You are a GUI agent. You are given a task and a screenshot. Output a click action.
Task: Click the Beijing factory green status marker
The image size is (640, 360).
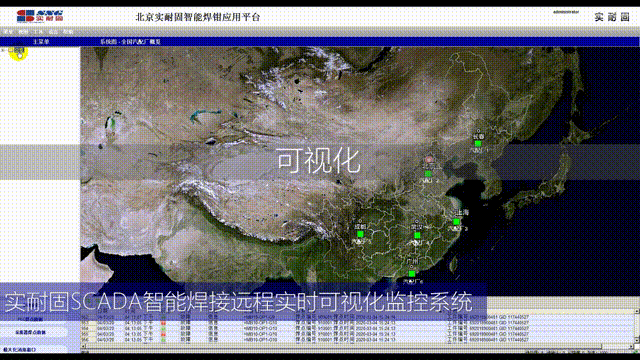pos(428,174)
